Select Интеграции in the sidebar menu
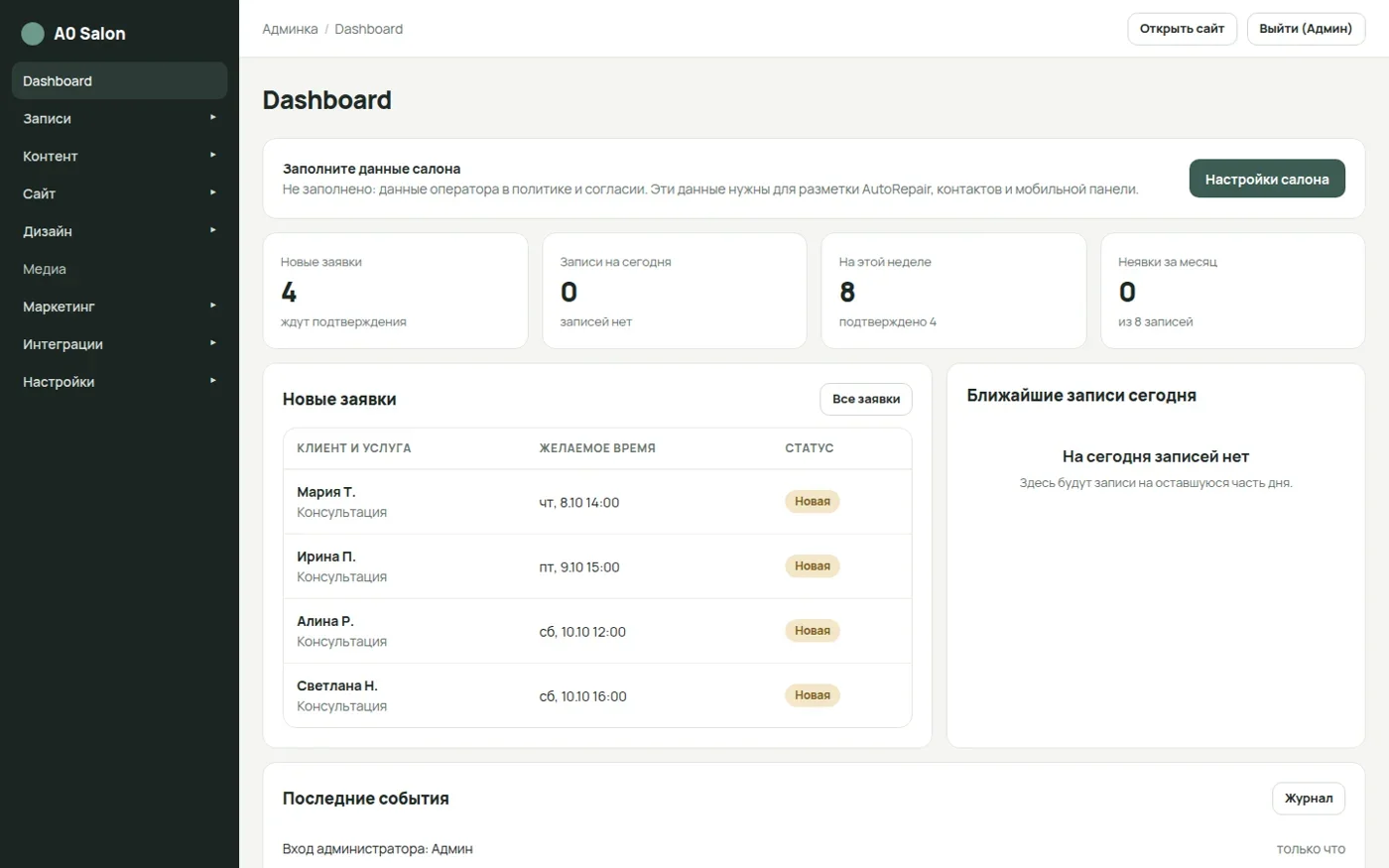The image size is (1389, 868). [119, 344]
